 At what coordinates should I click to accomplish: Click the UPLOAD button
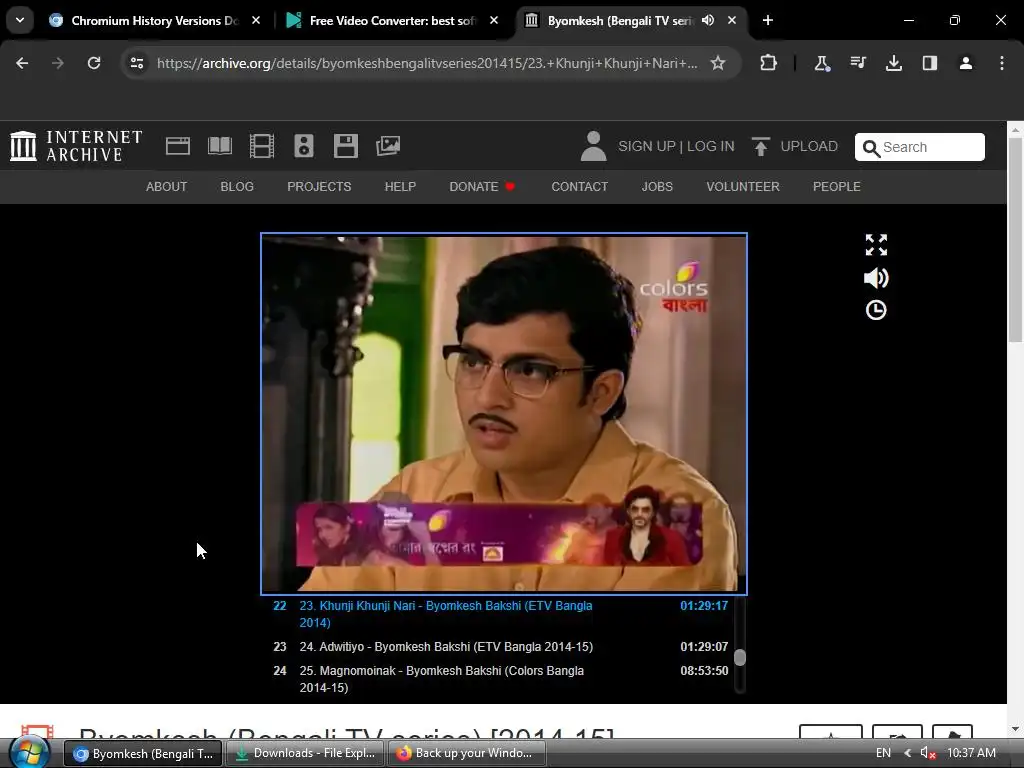click(795, 146)
